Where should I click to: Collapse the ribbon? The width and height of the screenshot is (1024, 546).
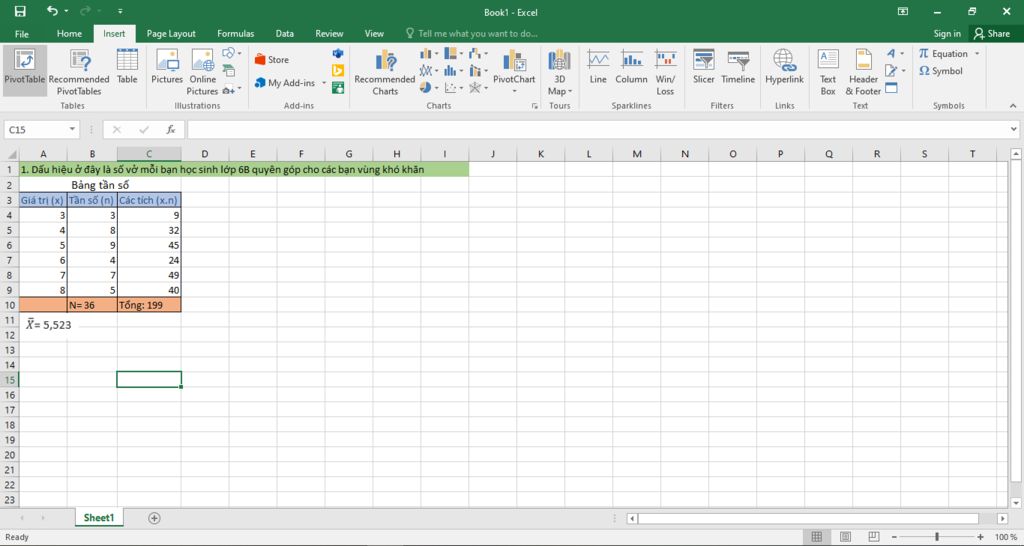coord(1013,105)
